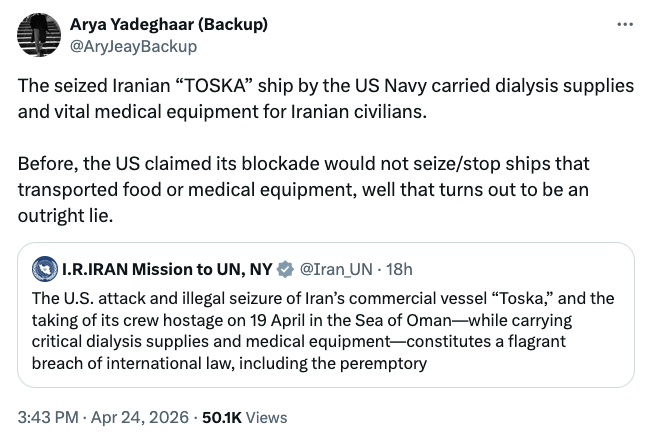Click the @AryJeayBackup handle
652x438 pixels.
[x=132, y=46]
